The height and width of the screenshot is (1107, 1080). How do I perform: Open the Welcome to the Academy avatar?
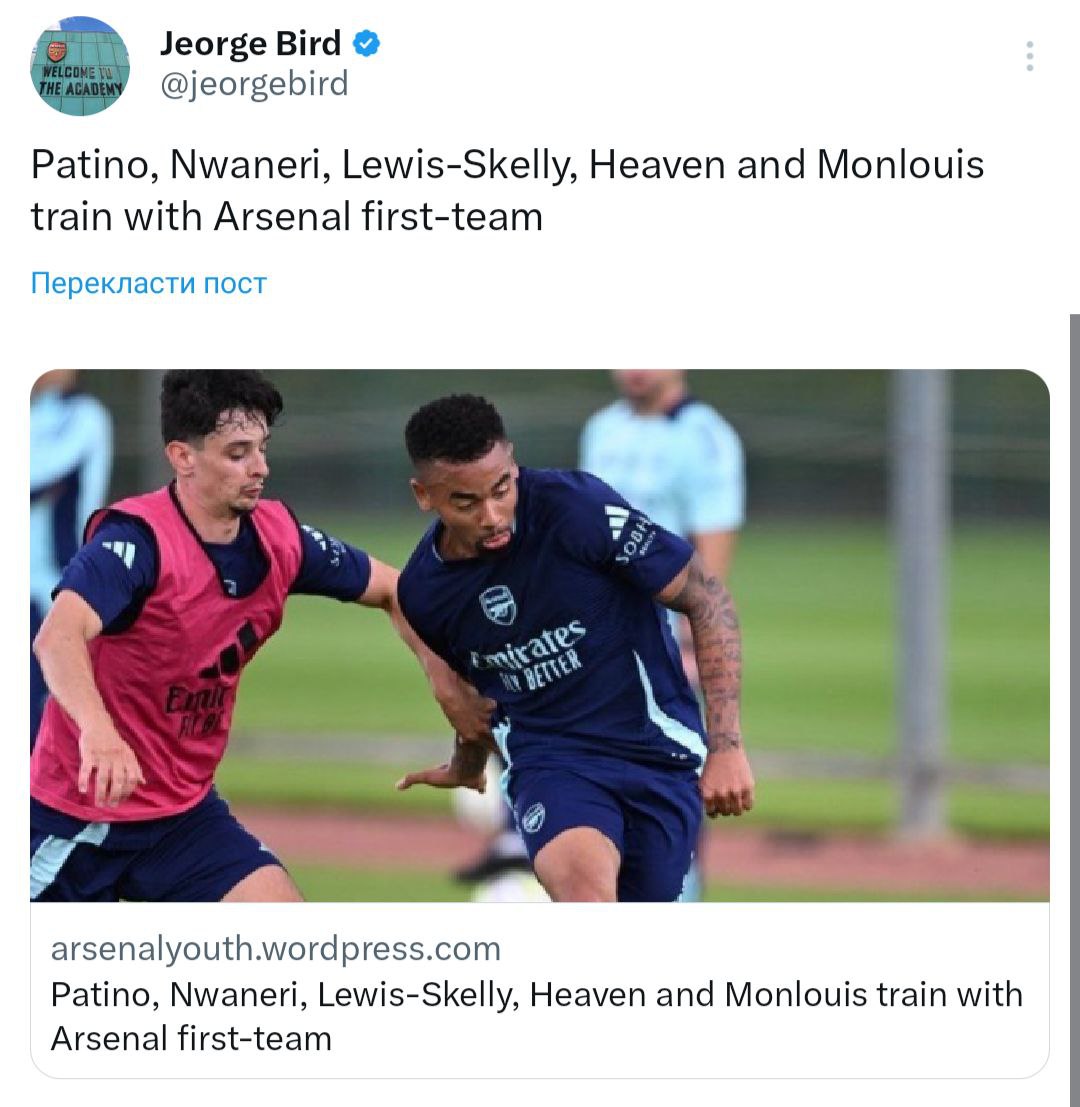[80, 66]
